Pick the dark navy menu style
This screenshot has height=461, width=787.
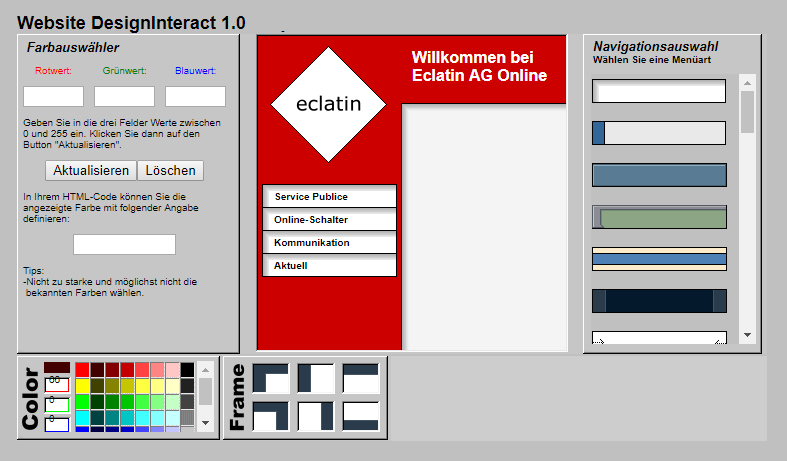tap(659, 300)
